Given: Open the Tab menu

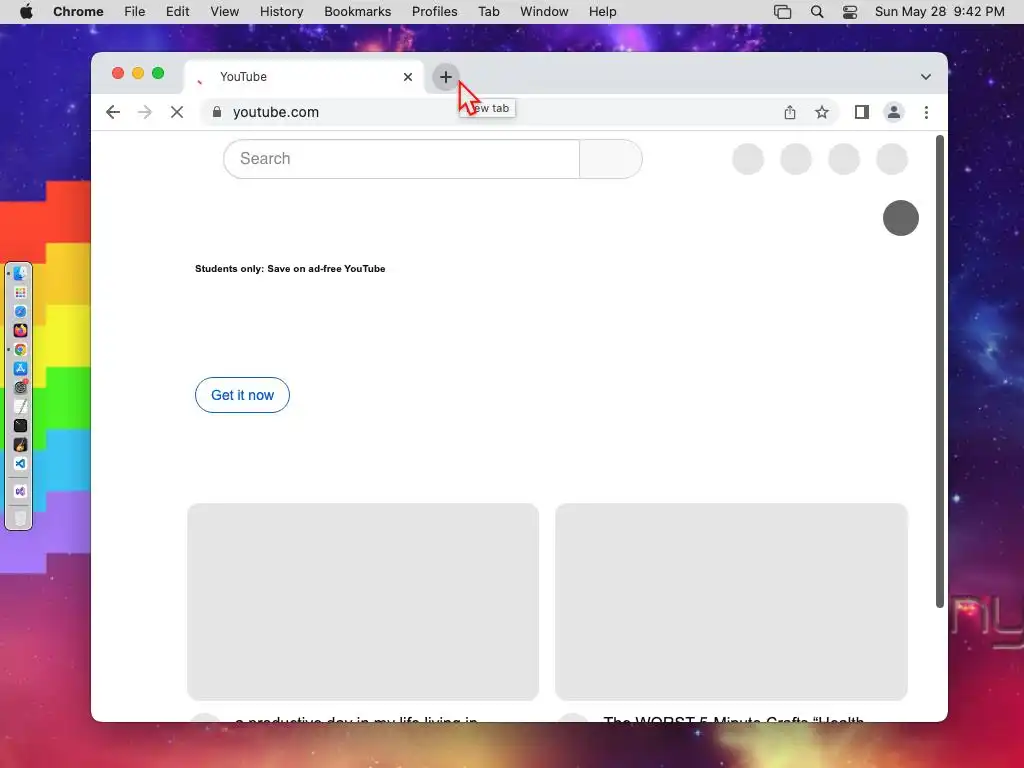Looking at the screenshot, I should point(488,12).
